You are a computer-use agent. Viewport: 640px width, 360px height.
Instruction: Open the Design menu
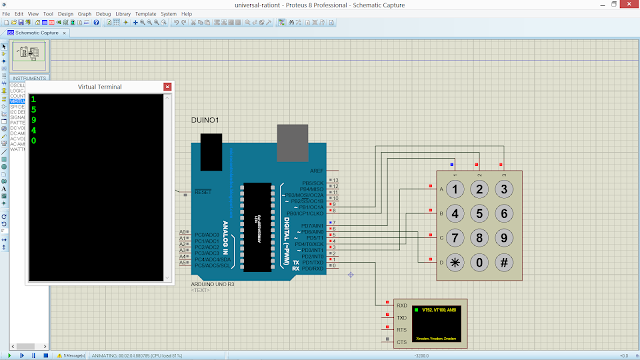(x=65, y=14)
